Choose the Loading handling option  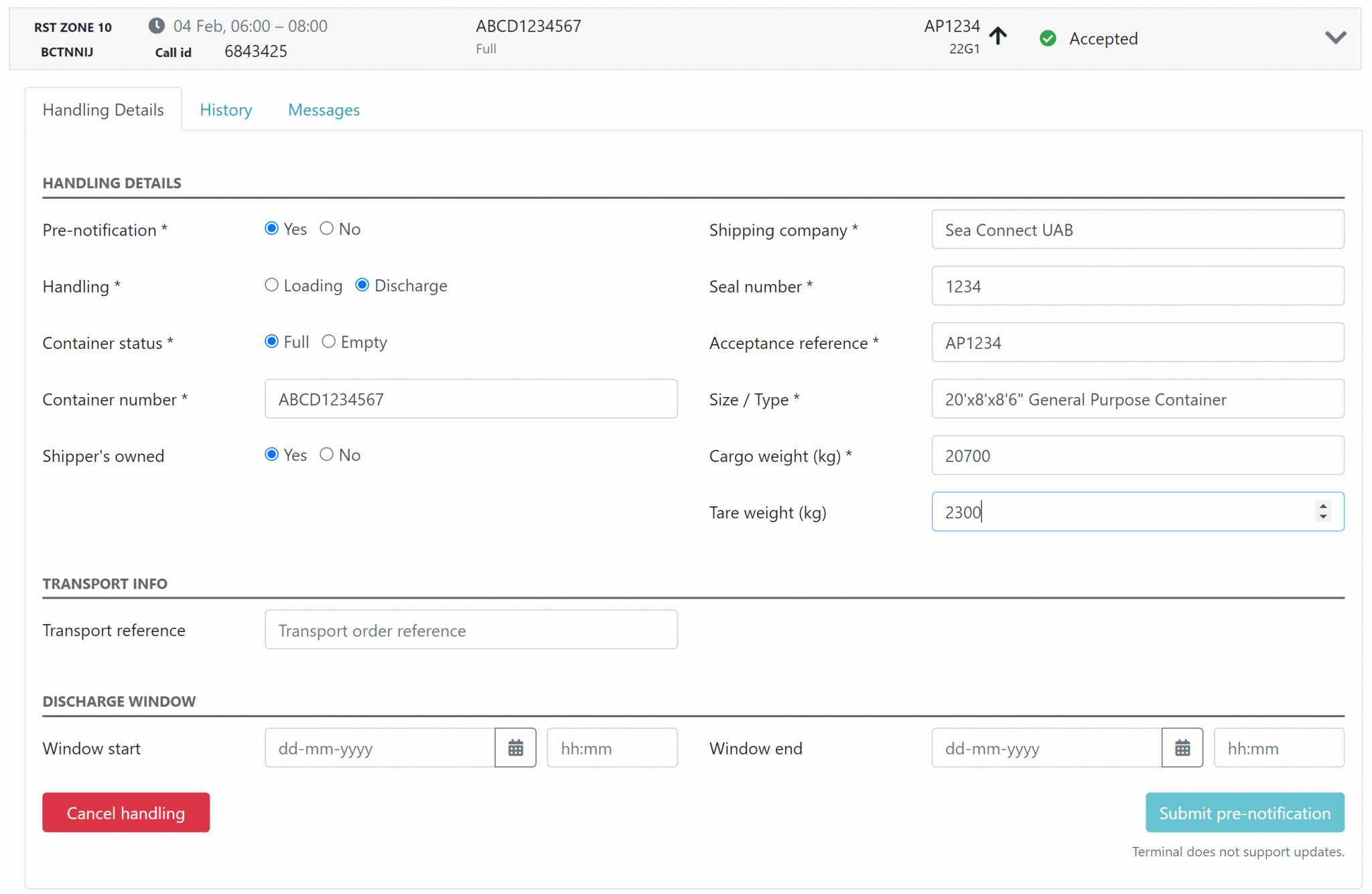tap(271, 285)
